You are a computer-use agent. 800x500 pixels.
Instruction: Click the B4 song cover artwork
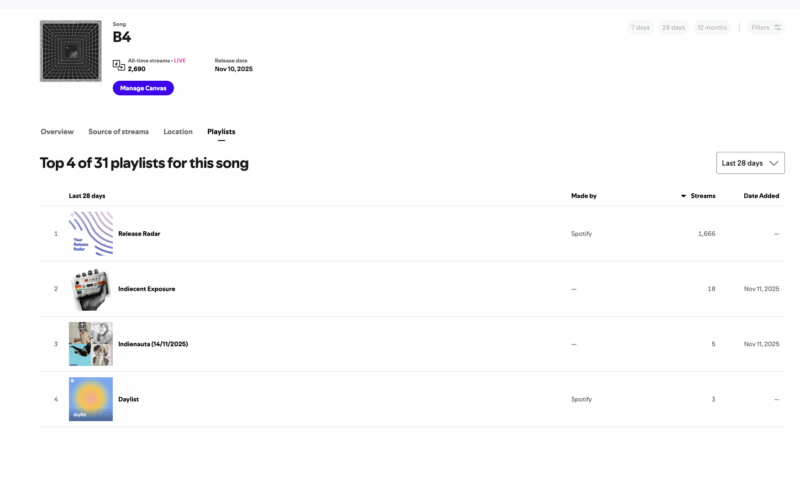[x=70, y=51]
